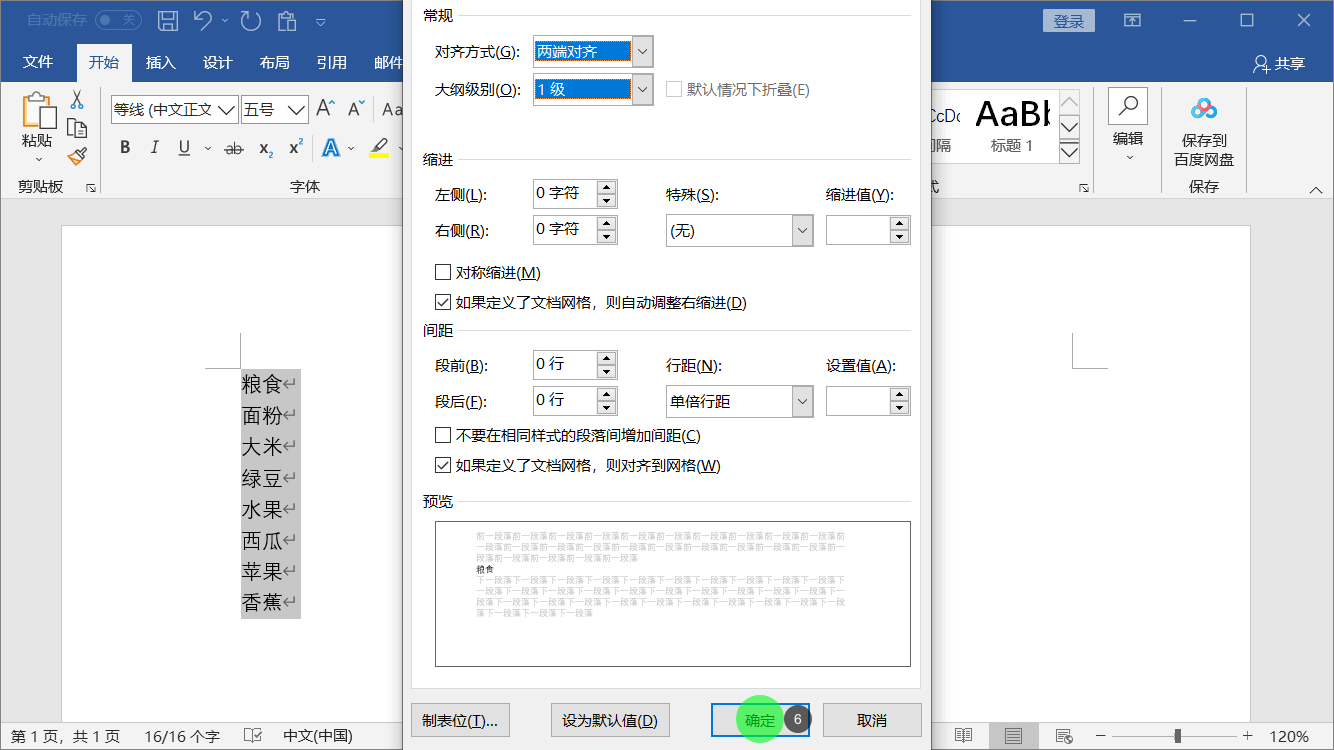
Task: Click the Format Painter brush icon
Action: coord(77,155)
